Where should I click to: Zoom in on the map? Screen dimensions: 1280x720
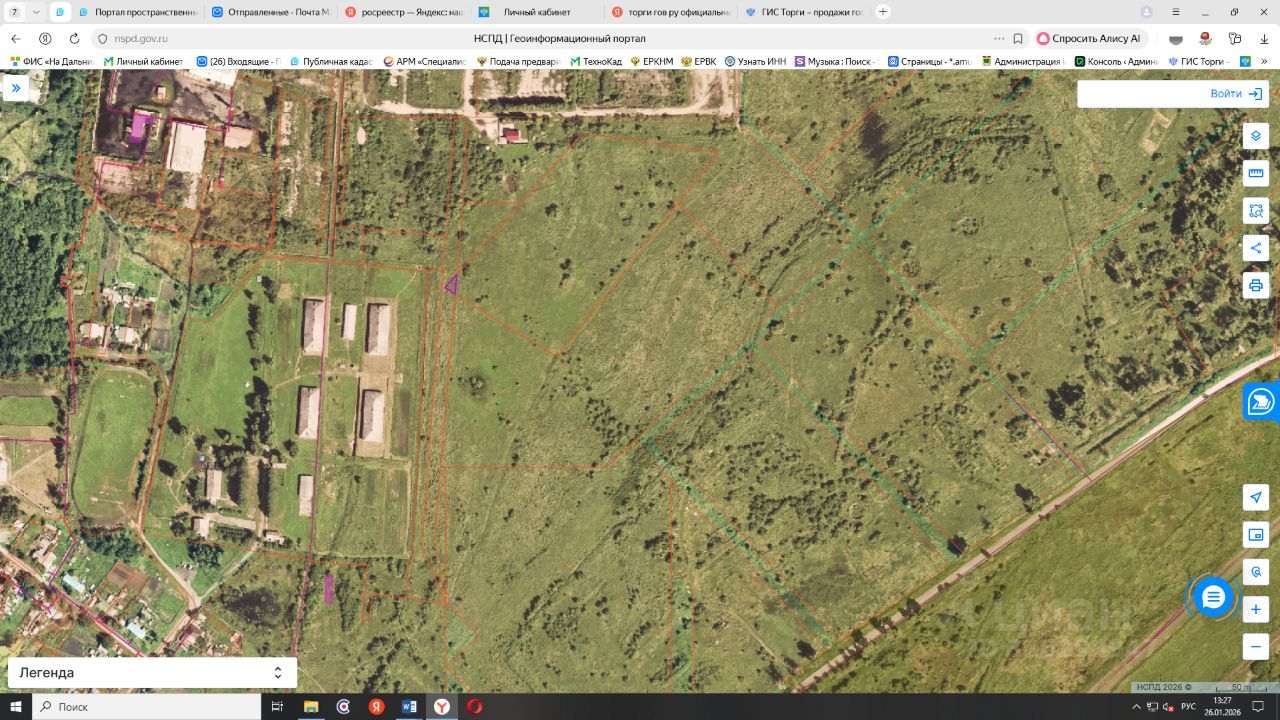pyautogui.click(x=1256, y=609)
